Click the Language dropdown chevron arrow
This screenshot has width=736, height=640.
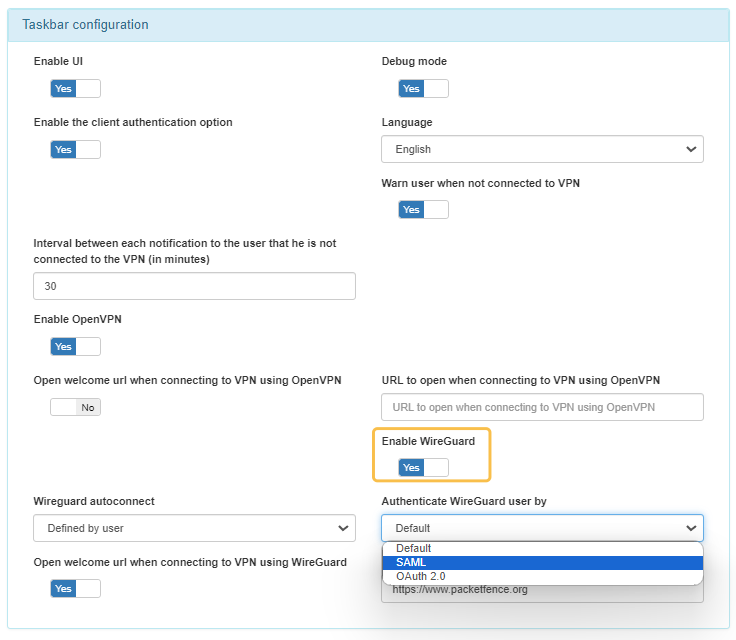click(x=690, y=149)
